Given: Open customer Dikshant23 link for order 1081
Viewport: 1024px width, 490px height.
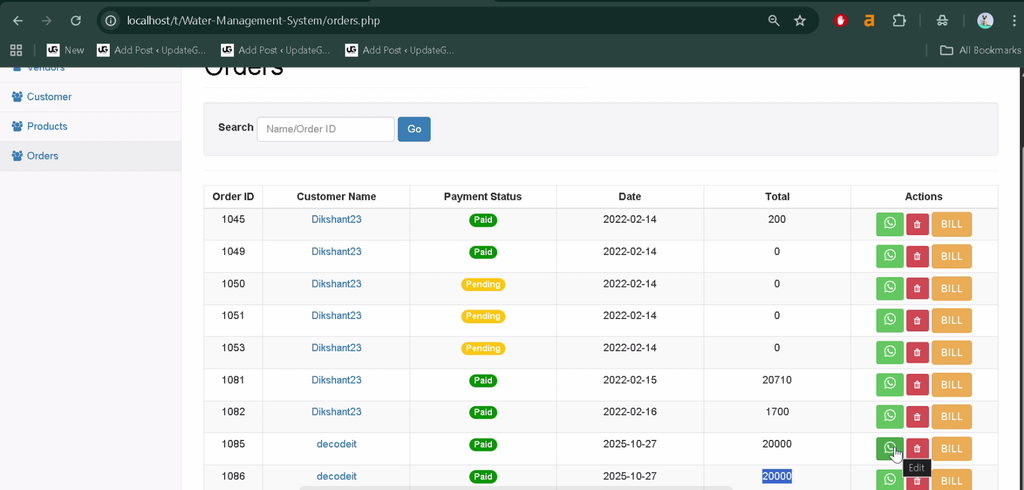Looking at the screenshot, I should (x=336, y=380).
